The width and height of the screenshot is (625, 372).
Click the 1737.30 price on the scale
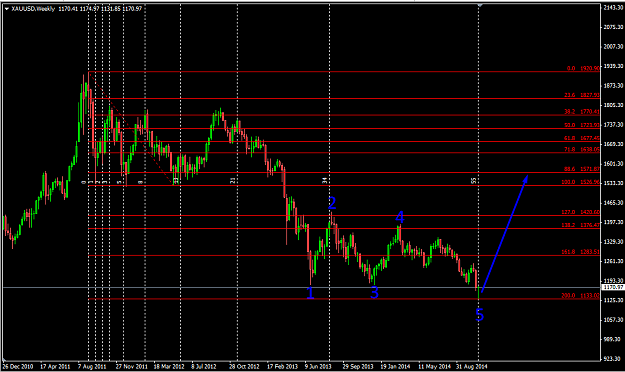click(x=614, y=125)
